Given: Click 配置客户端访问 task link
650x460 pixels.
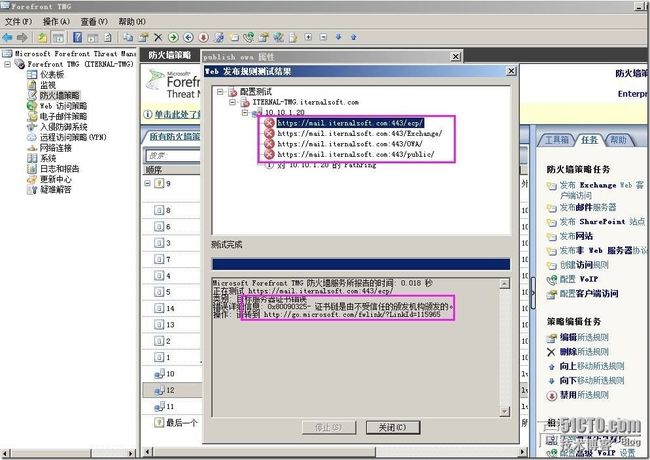Looking at the screenshot, I should [589, 293].
